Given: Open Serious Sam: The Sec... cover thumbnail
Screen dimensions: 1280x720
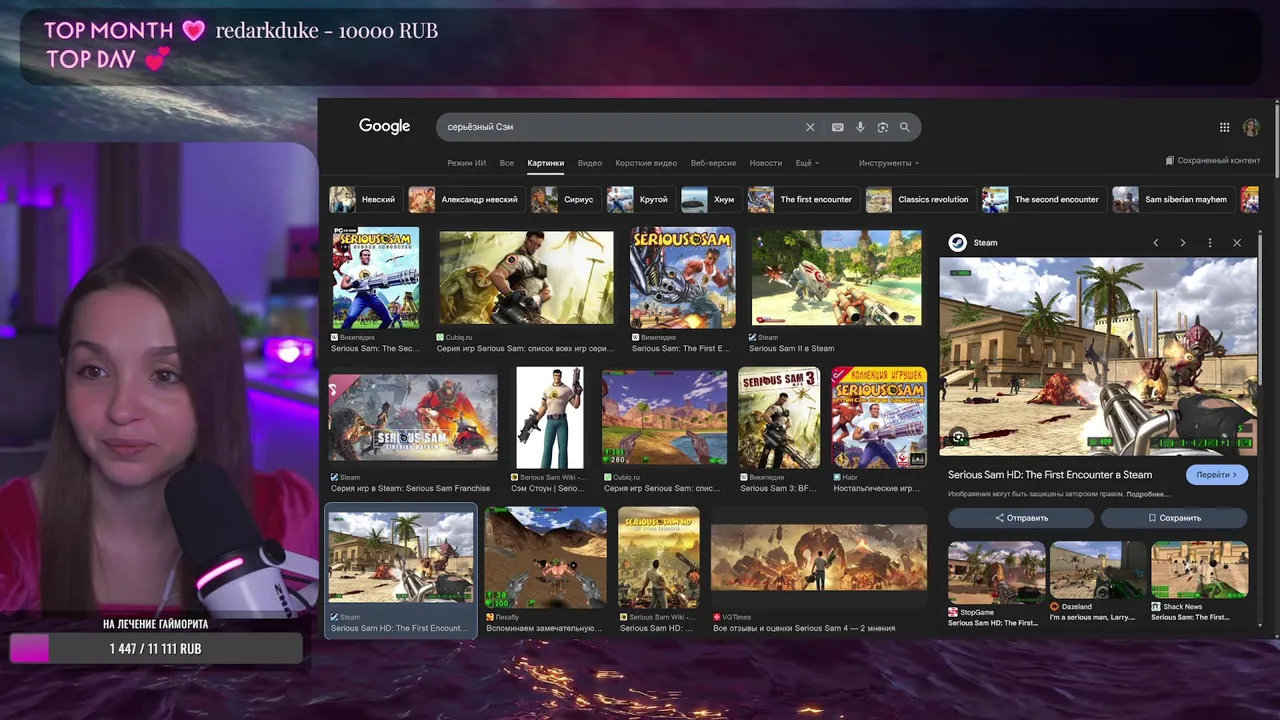Looking at the screenshot, I should click(x=376, y=279).
